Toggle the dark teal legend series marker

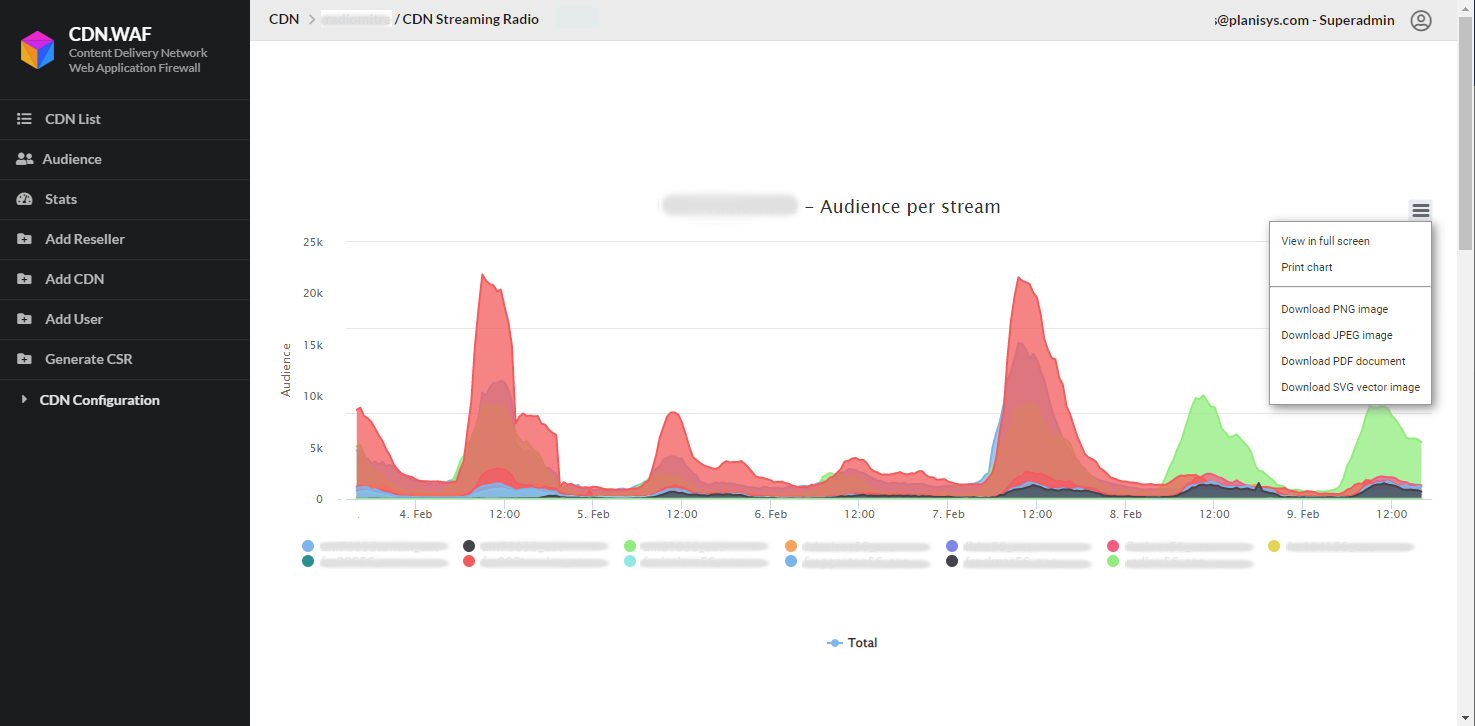coord(308,562)
